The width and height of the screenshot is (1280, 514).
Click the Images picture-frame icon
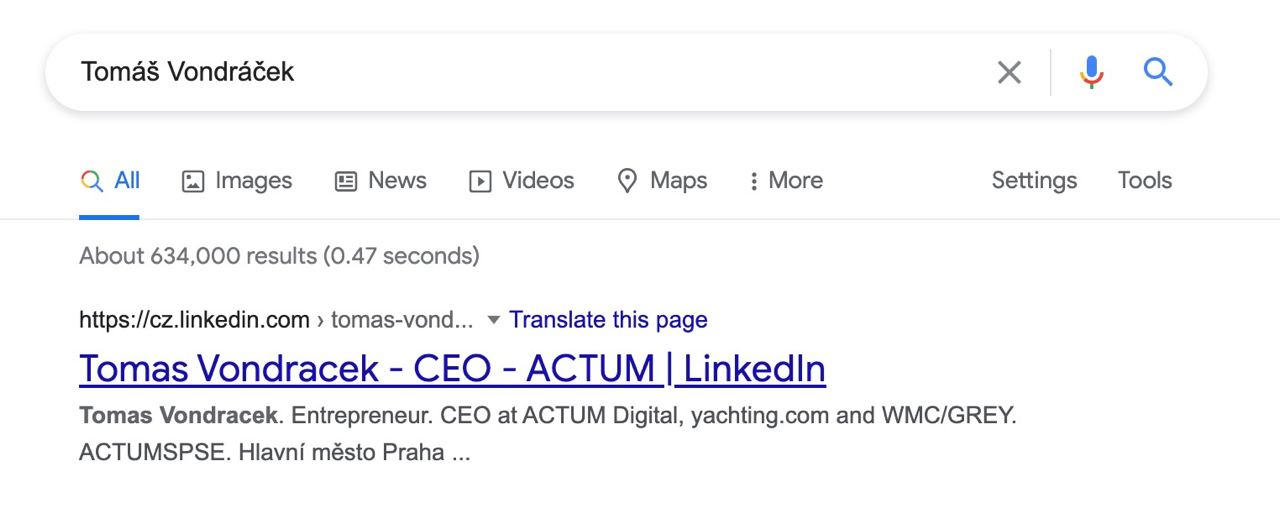pos(193,181)
